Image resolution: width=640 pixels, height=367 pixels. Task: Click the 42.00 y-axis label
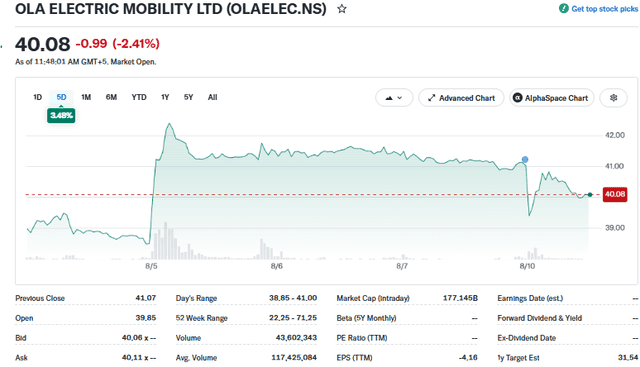click(x=614, y=135)
